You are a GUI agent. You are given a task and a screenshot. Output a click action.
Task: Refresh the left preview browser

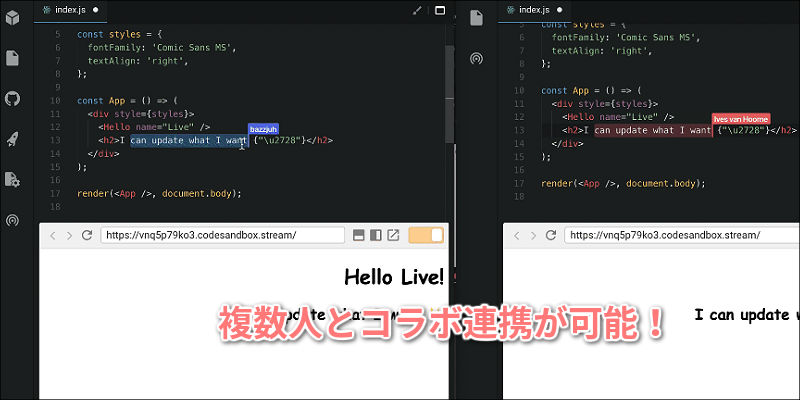click(87, 235)
